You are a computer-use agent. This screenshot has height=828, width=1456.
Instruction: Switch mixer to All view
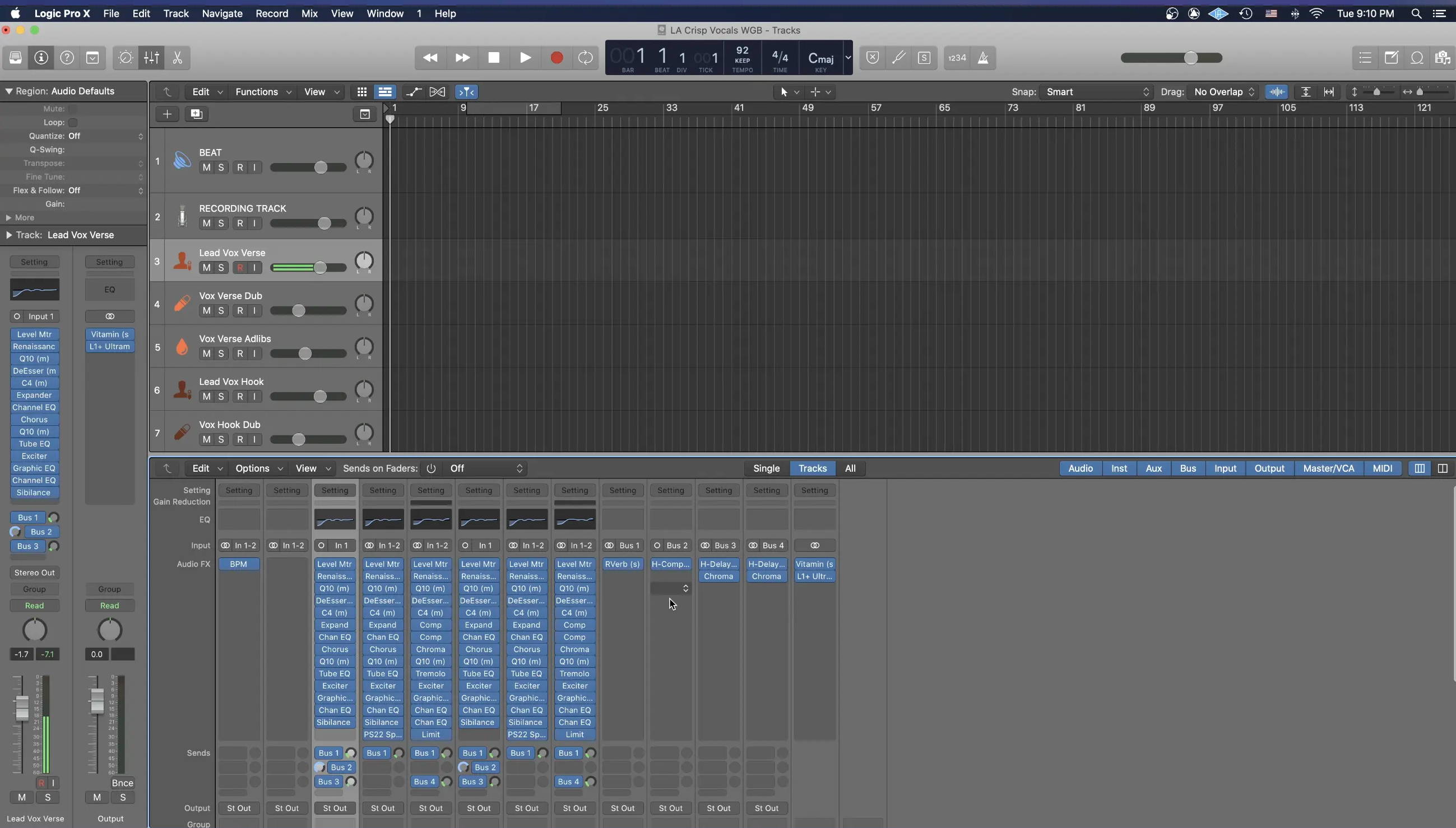(850, 468)
